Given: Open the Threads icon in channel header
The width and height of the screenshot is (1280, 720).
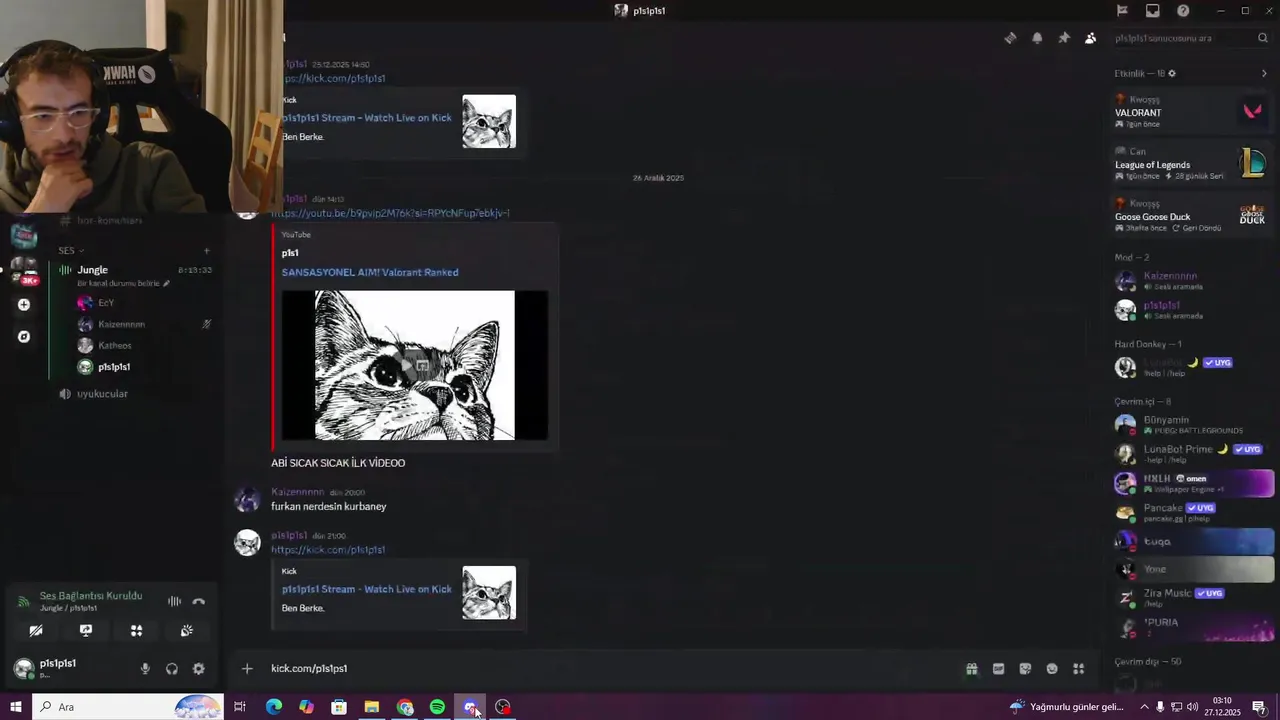Looking at the screenshot, I should [x=1010, y=38].
